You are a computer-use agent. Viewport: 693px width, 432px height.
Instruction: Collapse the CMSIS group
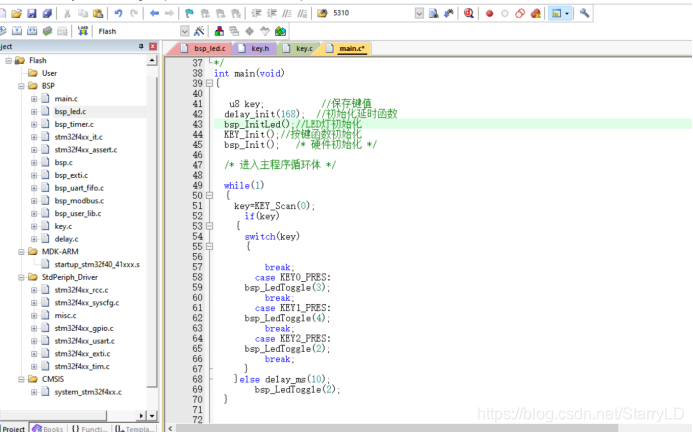[21, 379]
